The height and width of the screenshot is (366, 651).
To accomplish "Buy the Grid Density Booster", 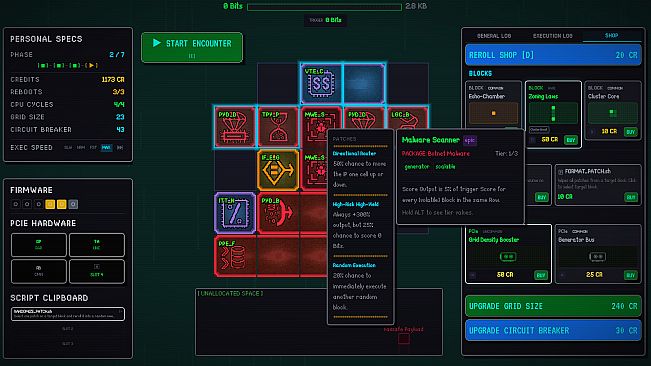I will 541,275.
